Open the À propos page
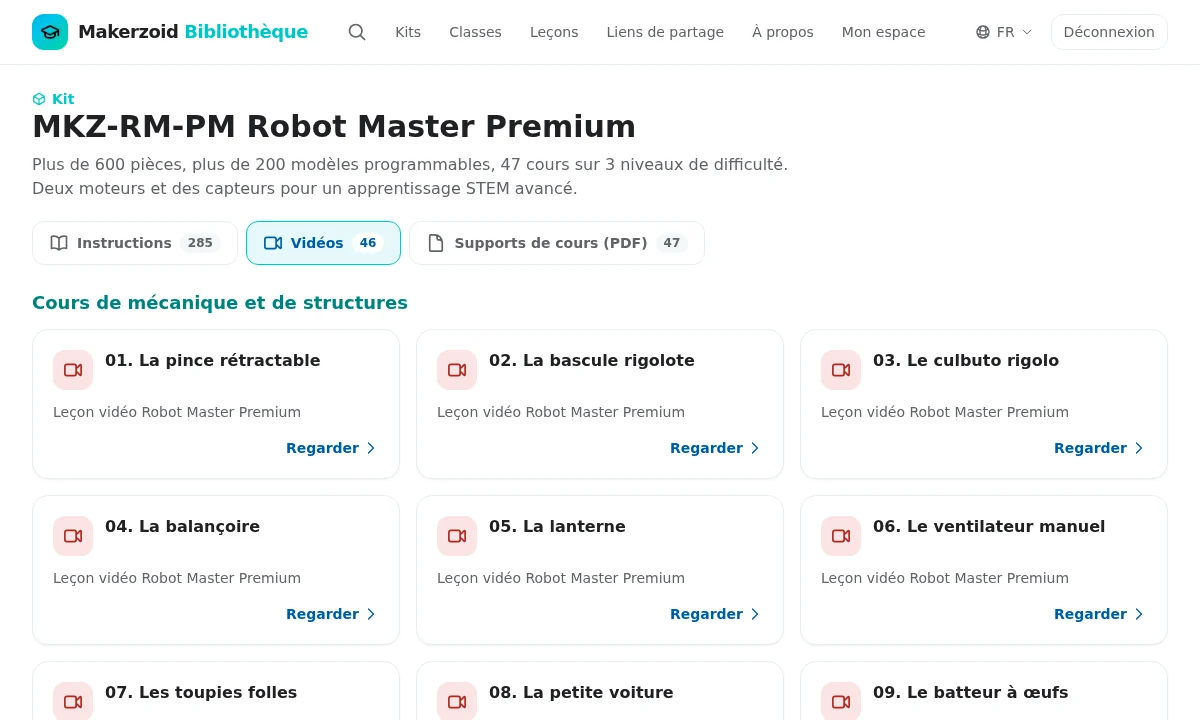The width and height of the screenshot is (1200, 720). coord(783,32)
